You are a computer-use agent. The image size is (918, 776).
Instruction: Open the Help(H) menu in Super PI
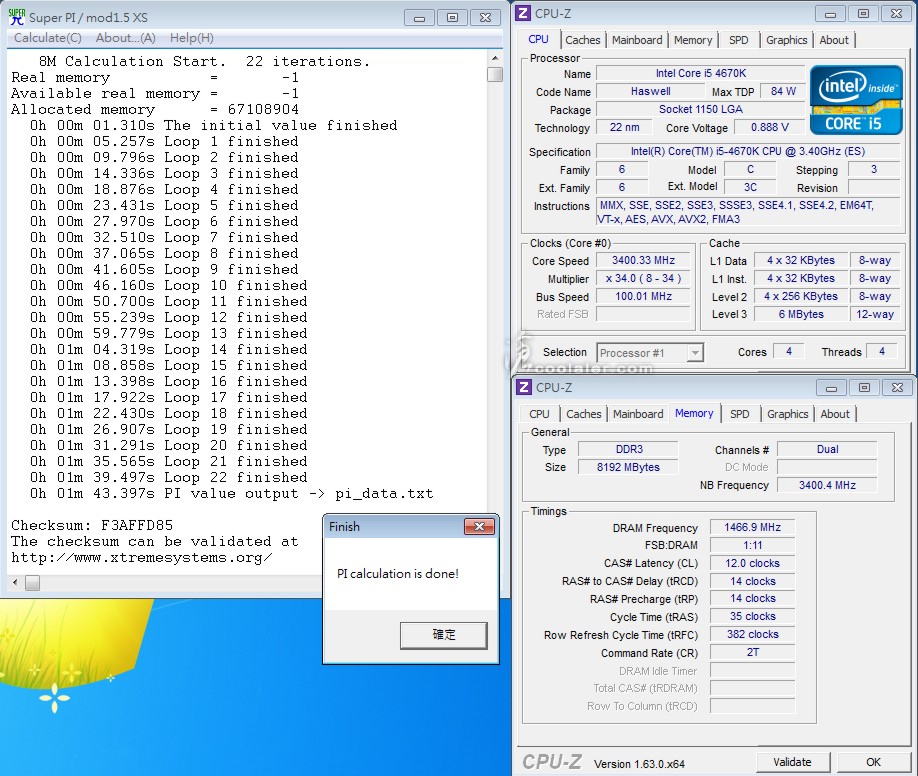point(191,38)
